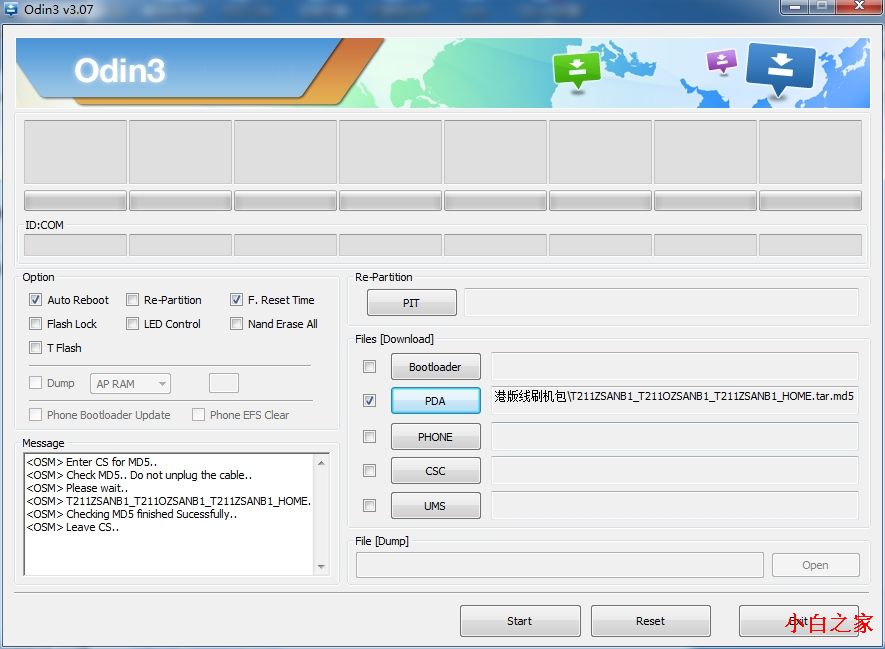Click the Open button for File Dump

pos(816,565)
